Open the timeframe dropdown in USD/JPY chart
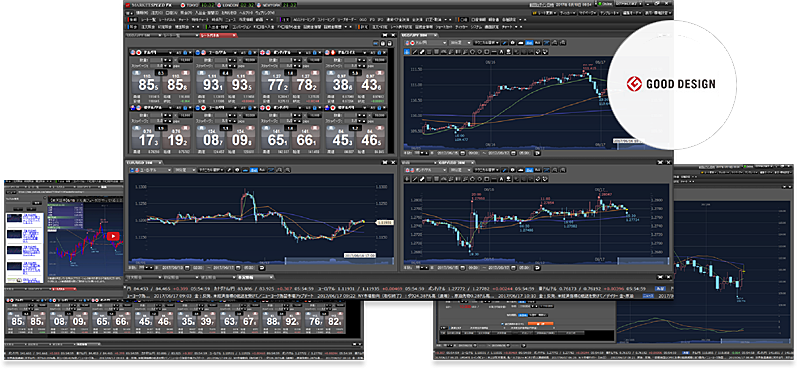 pos(469,43)
